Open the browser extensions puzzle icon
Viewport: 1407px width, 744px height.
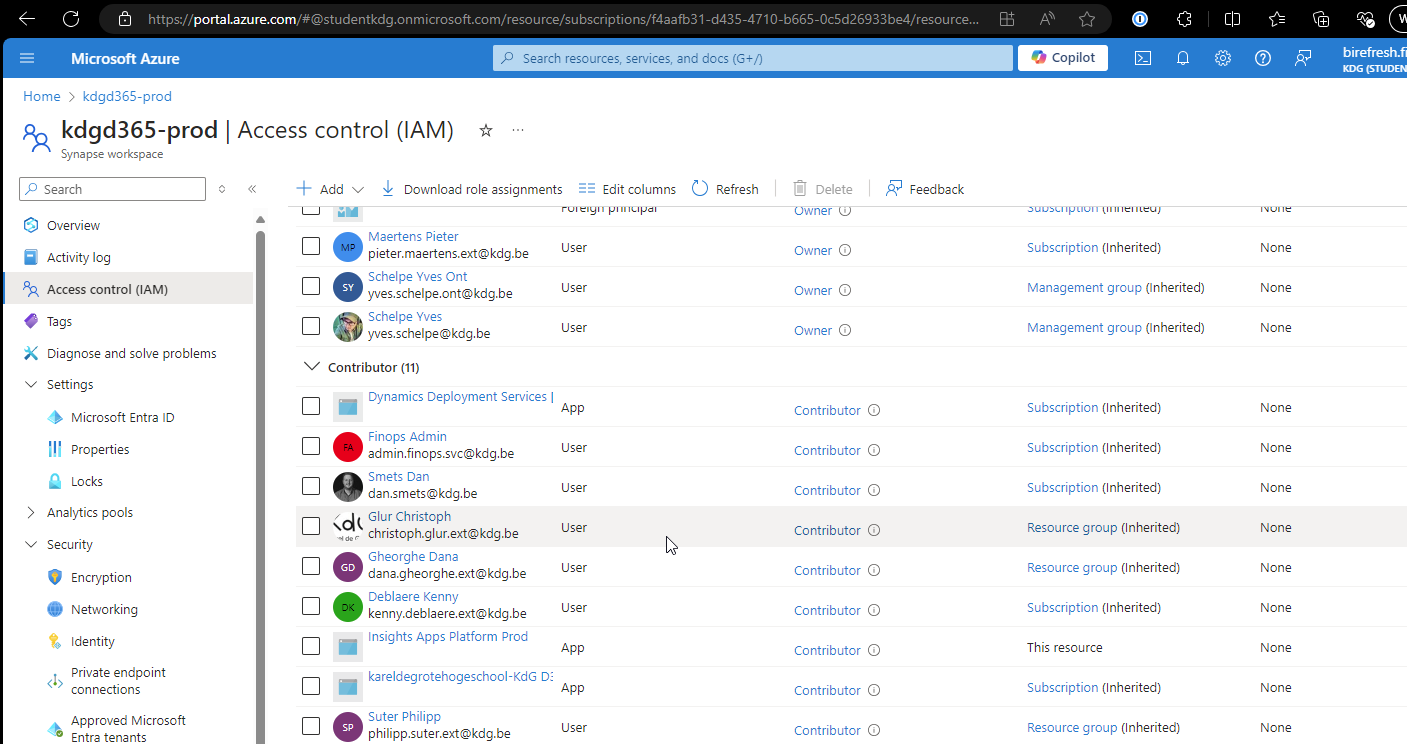click(1185, 19)
